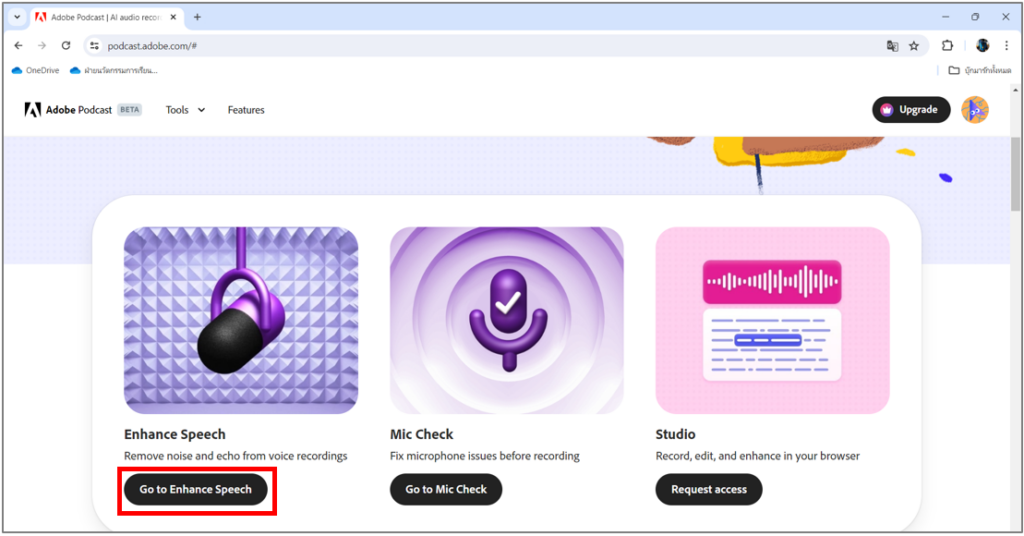The image size is (1024, 536).
Task: Click the translate page icon
Action: click(892, 46)
